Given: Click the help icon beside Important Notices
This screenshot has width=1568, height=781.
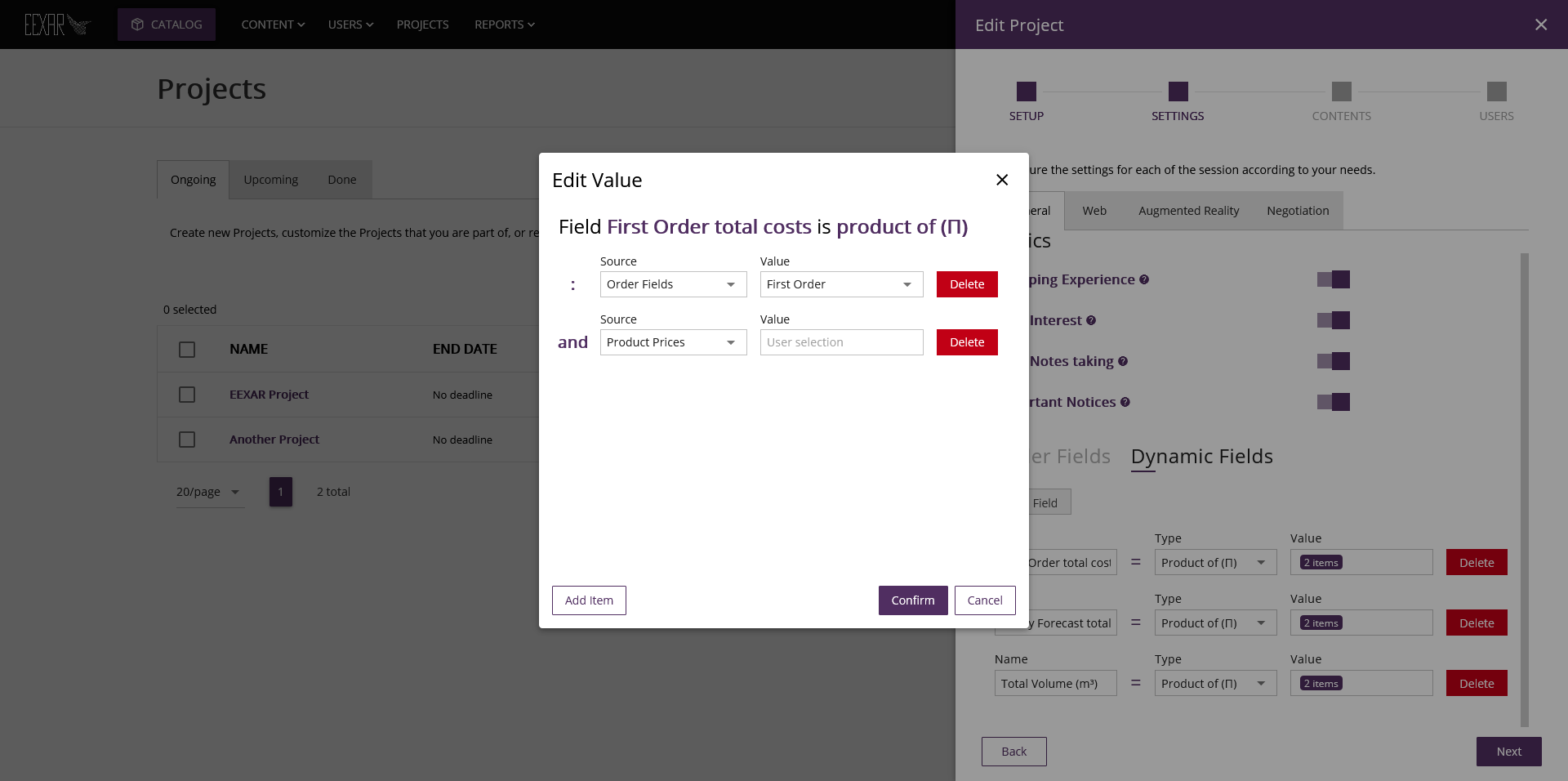Looking at the screenshot, I should point(1125,402).
